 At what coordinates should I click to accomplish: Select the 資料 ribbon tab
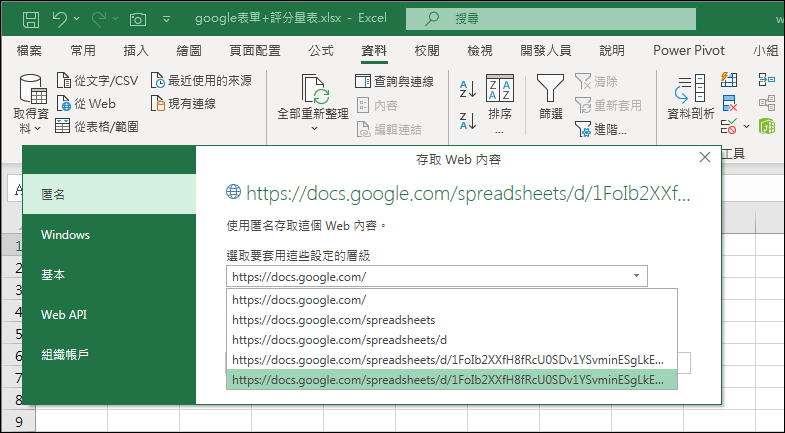tap(374, 51)
